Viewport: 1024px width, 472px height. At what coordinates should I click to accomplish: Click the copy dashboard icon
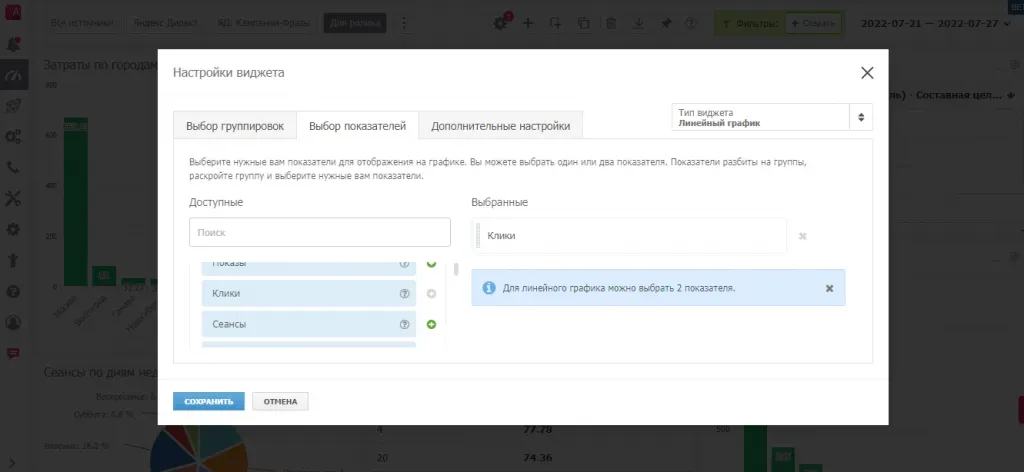[583, 23]
